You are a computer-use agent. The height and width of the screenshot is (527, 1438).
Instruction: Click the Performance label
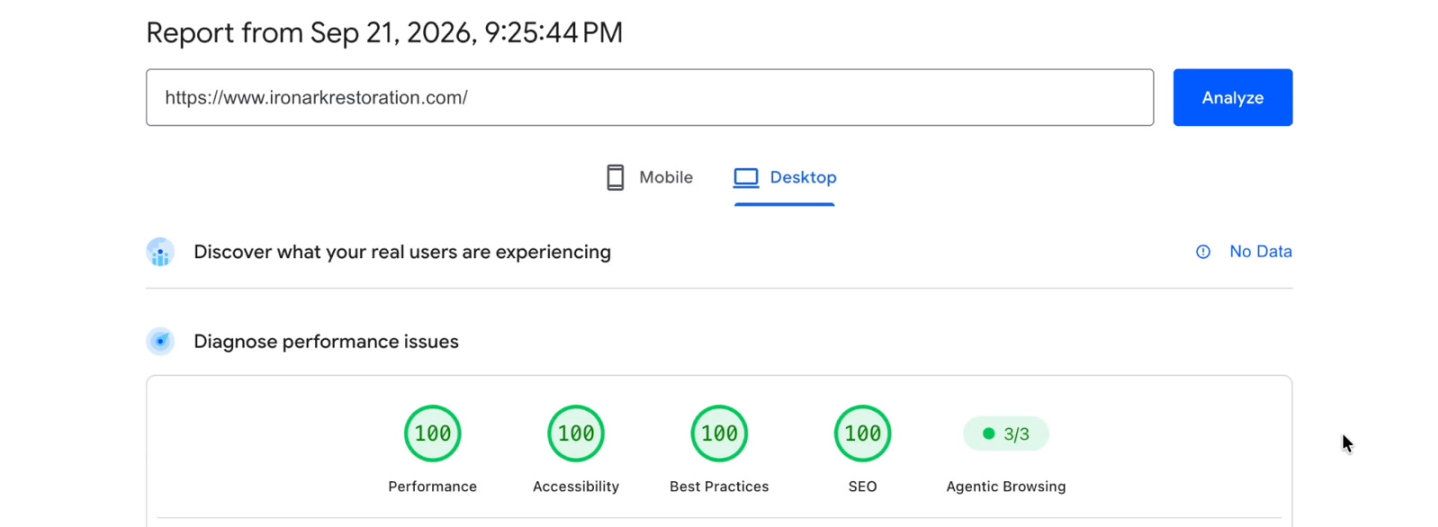tap(432, 487)
